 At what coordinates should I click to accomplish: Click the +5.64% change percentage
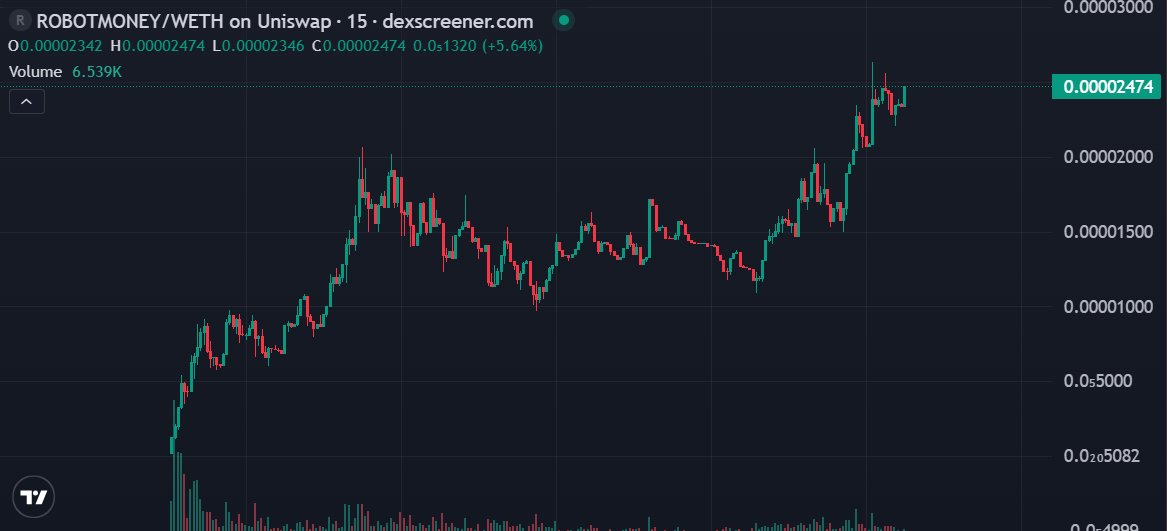pyautogui.click(x=513, y=46)
